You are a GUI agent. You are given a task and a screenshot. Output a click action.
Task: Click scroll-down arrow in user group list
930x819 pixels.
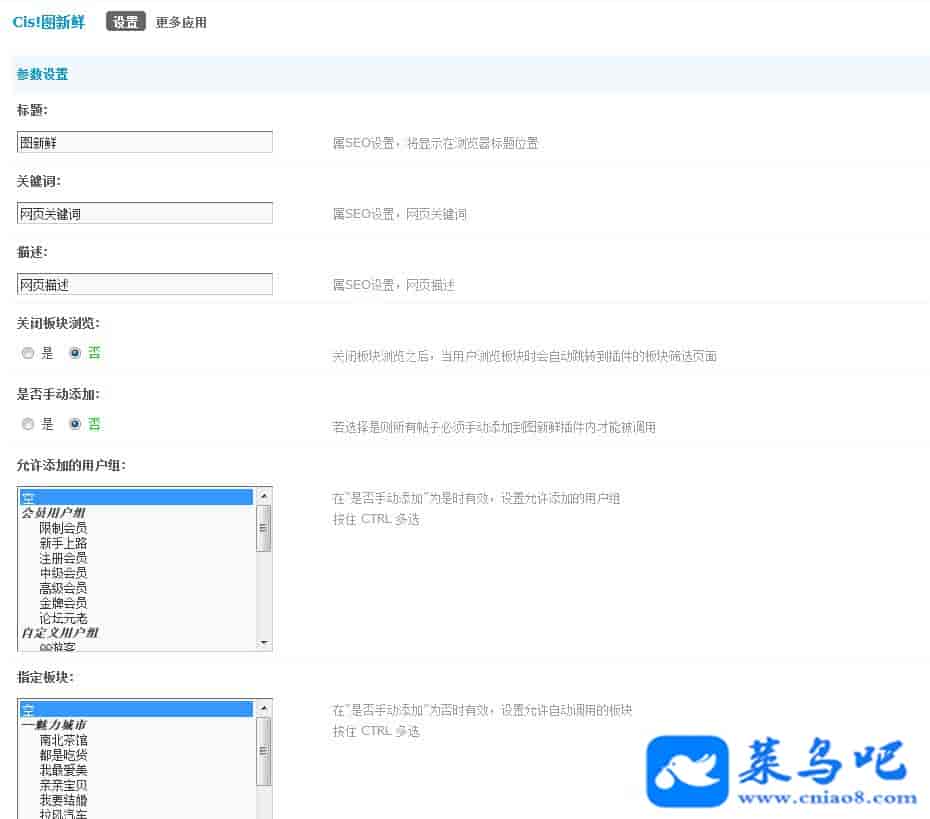(264, 642)
